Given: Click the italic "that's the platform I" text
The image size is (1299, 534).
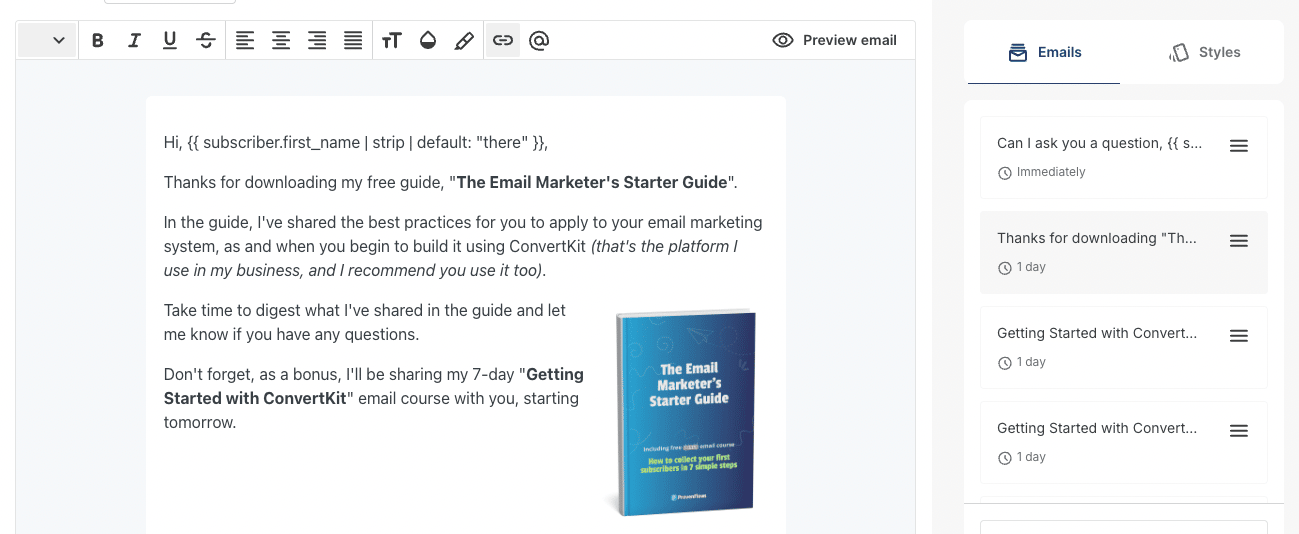Looking at the screenshot, I should 665,247.
